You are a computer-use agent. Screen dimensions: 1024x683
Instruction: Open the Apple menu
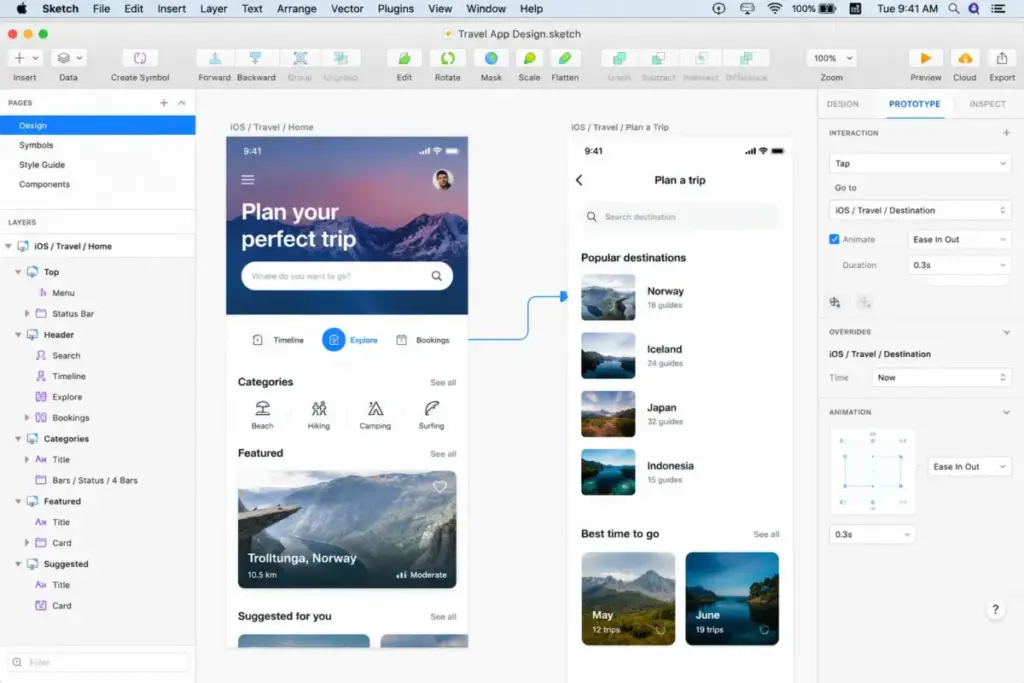[22, 8]
